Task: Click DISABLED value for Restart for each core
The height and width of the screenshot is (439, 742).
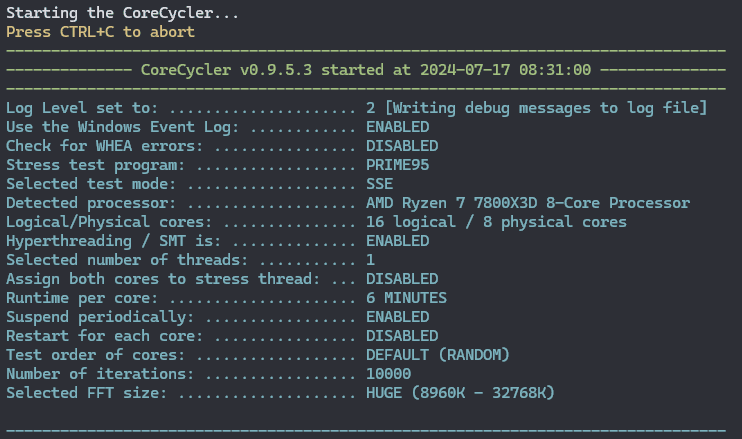Action: (402, 335)
